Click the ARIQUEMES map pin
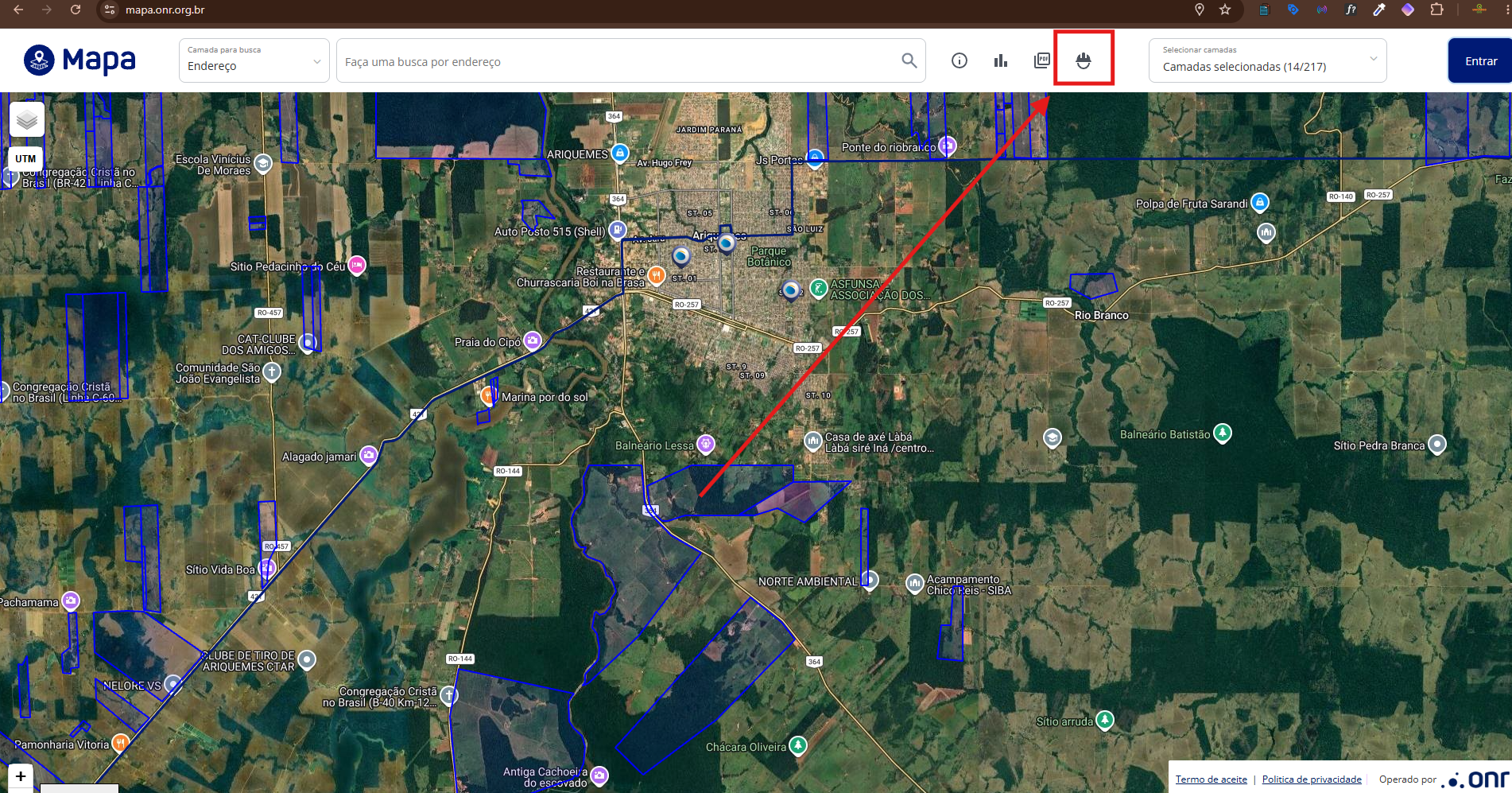Screen dimensions: 1512x793 pyautogui.click(x=620, y=153)
